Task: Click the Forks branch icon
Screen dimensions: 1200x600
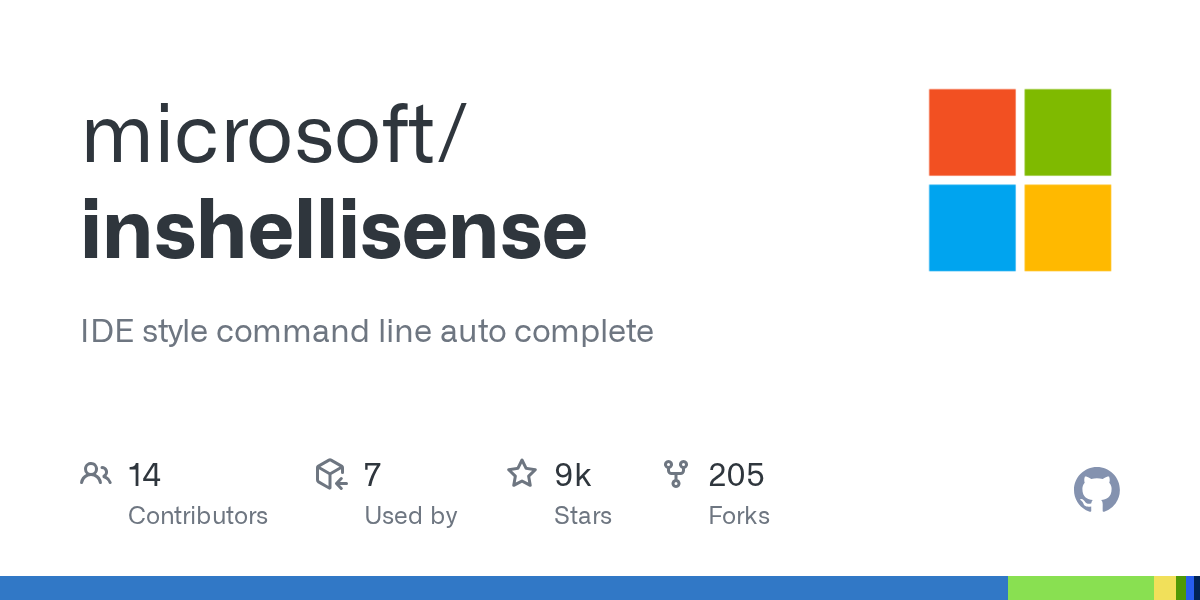Action: point(676,474)
